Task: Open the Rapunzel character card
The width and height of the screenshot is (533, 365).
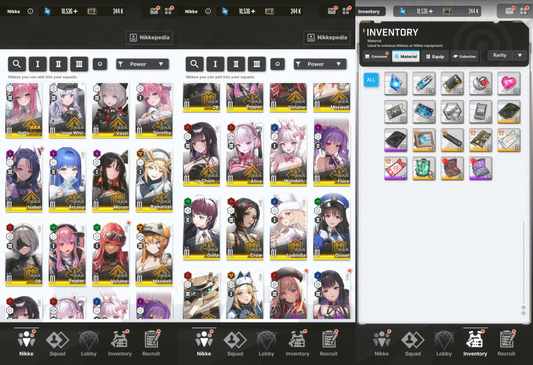Action: (154, 180)
